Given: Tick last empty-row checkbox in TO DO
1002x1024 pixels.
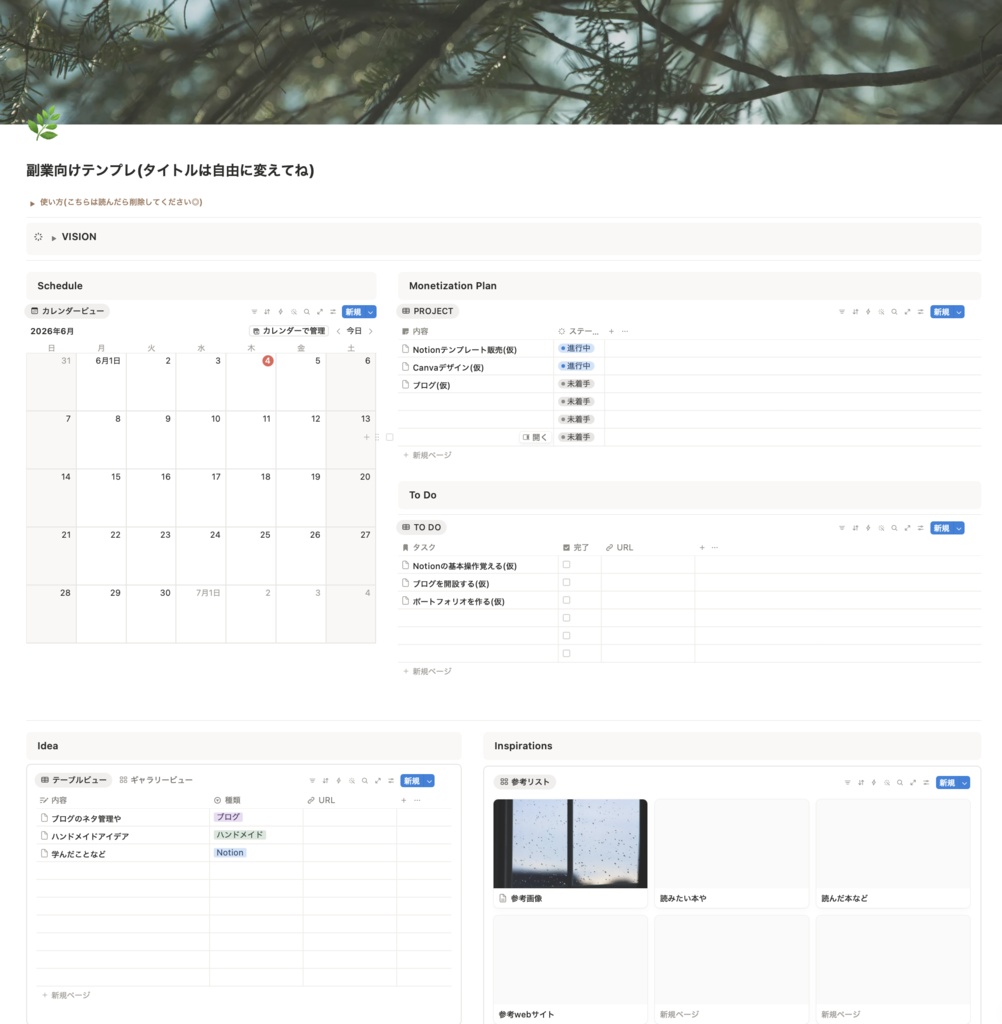Looking at the screenshot, I should click(566, 653).
